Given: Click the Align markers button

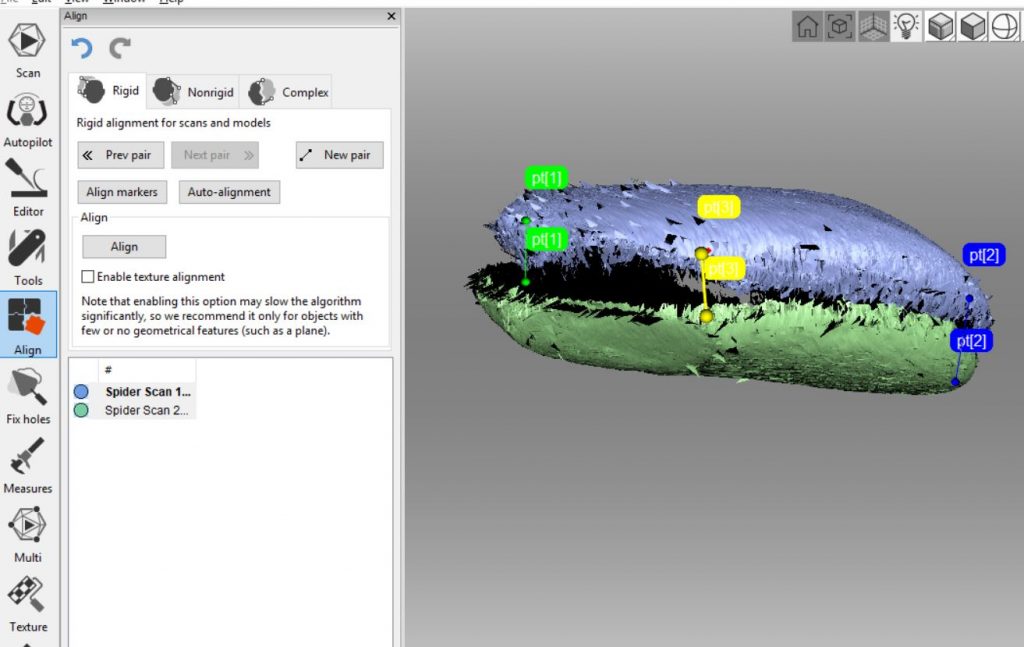Looking at the screenshot, I should (x=122, y=192).
